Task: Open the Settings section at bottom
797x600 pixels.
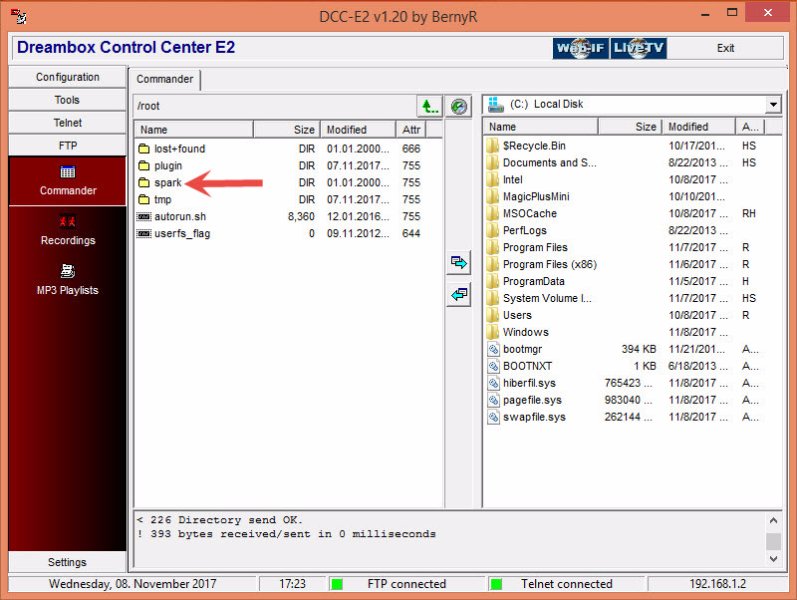Action: tap(68, 562)
